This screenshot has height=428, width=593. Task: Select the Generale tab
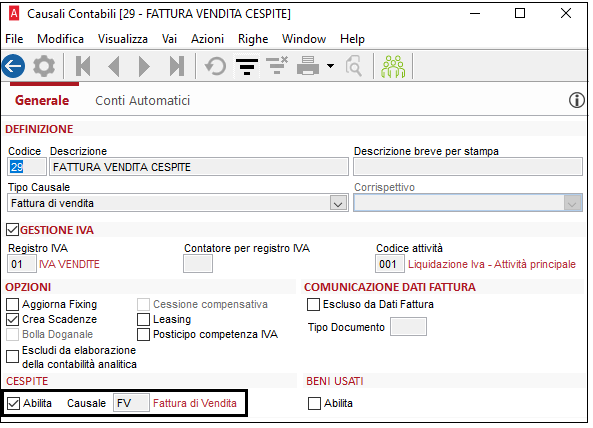pyautogui.click(x=42, y=101)
